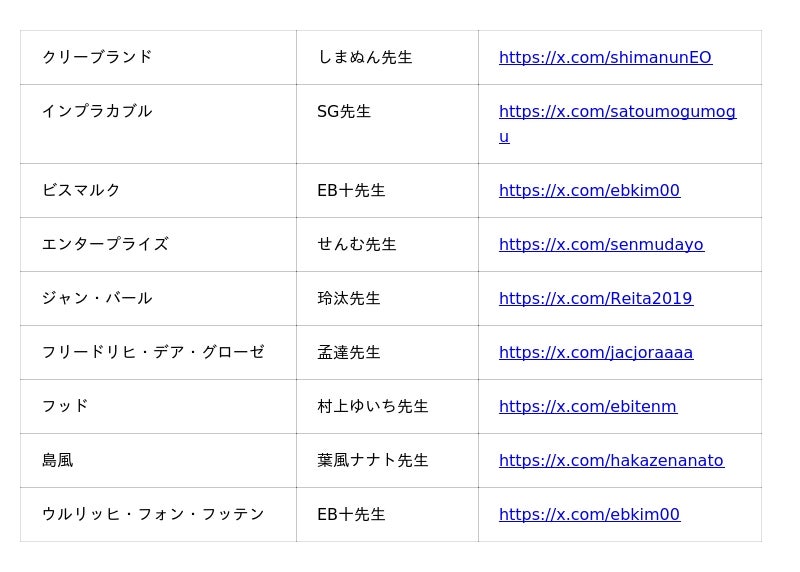The height and width of the screenshot is (572, 800).
Task: Follow the Reita2019 link
Action: coord(595,299)
